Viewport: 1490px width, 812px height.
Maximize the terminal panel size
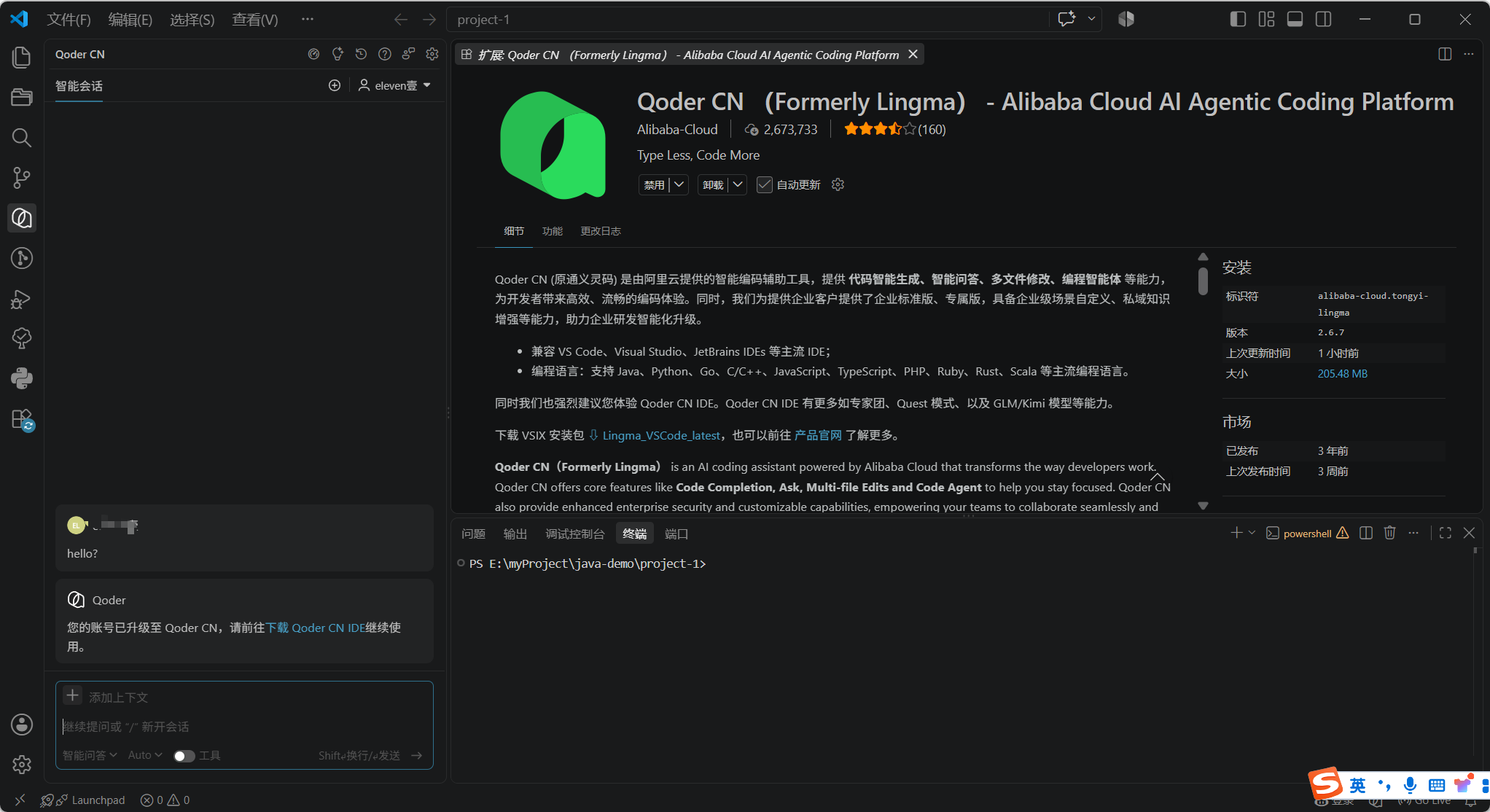point(1446,534)
